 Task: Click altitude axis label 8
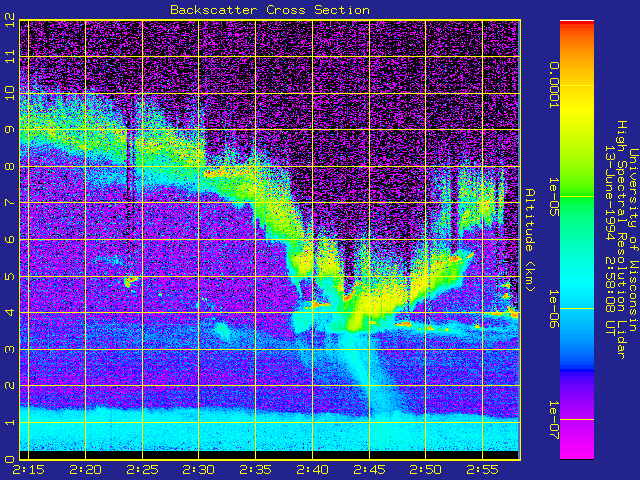[10, 167]
